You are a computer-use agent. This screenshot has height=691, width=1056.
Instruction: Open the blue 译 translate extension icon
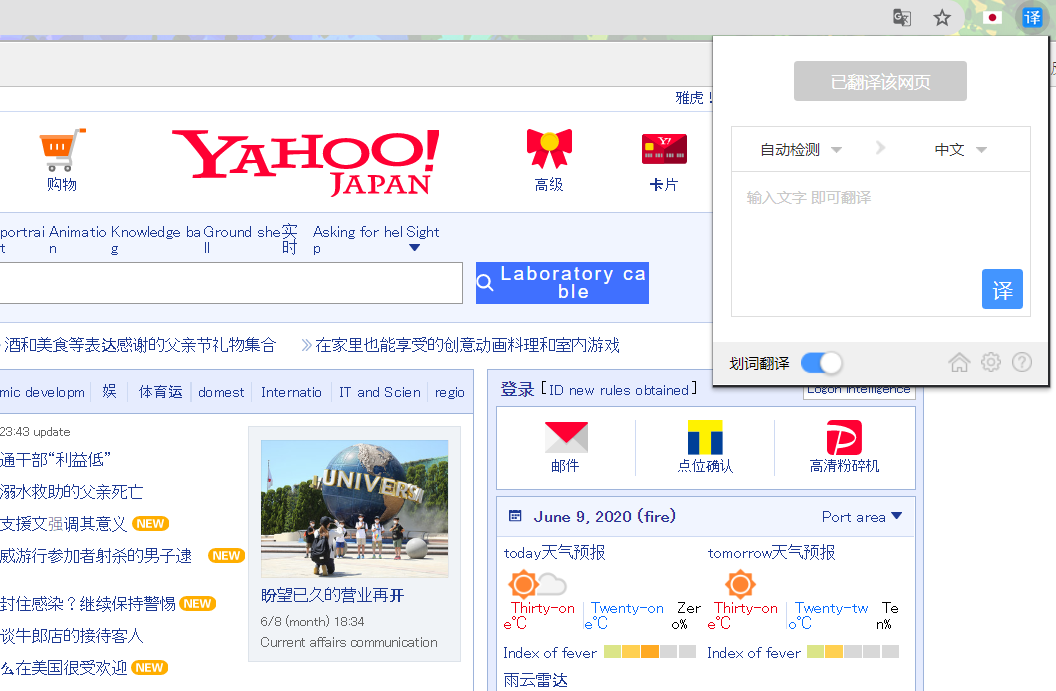point(1032,18)
